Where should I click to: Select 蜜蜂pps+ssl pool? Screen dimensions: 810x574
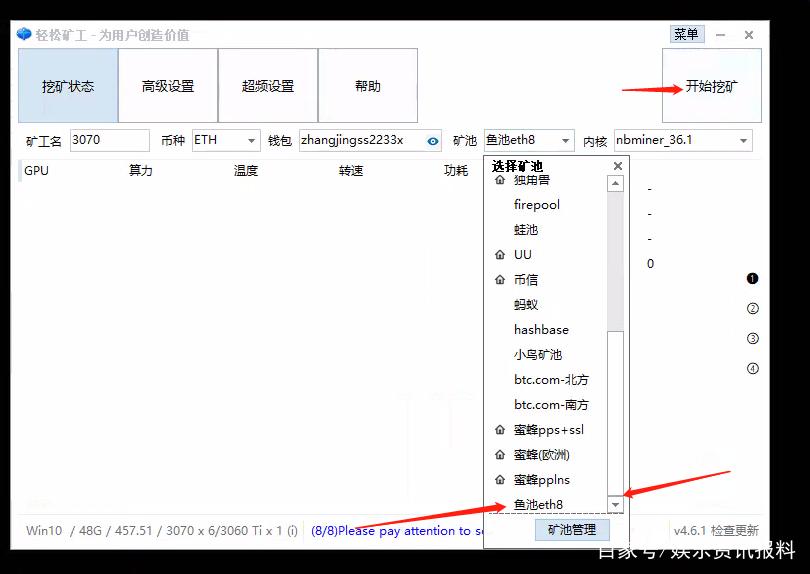(x=548, y=429)
